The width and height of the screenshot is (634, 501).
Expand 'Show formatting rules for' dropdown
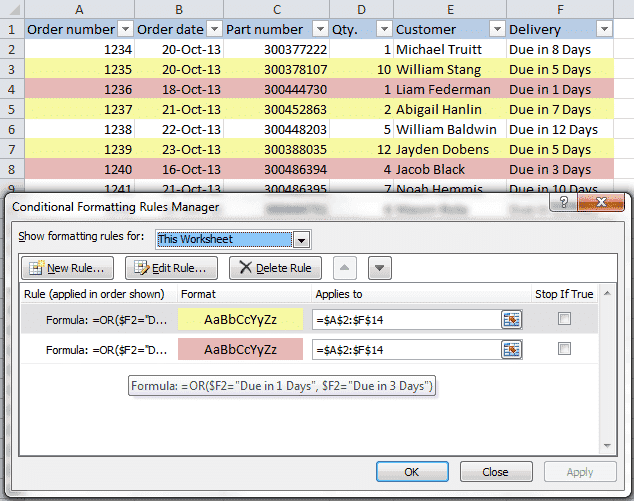coord(301,239)
